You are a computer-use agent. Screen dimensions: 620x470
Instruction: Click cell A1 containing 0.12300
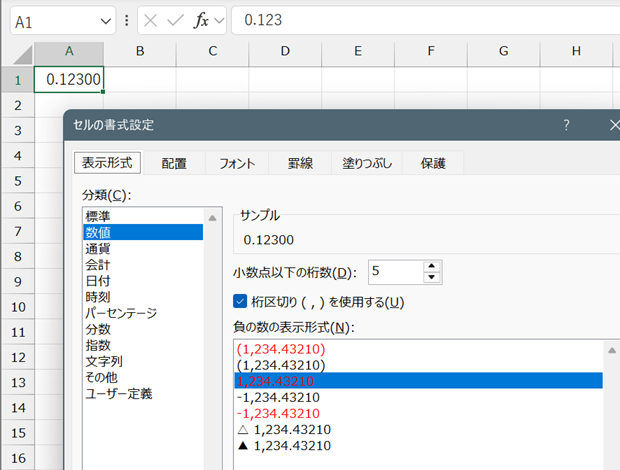click(x=69, y=79)
